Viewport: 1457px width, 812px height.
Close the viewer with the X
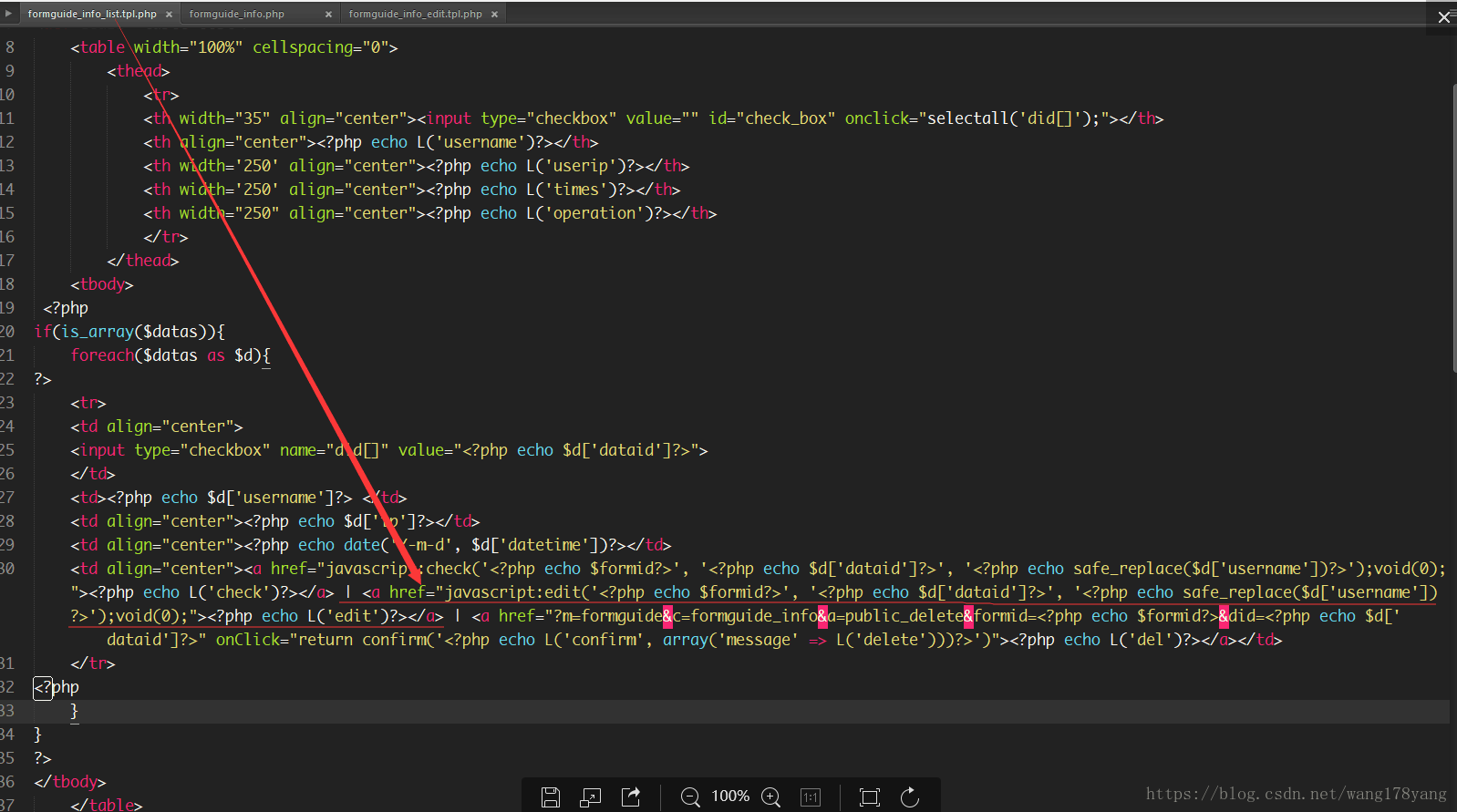1444,17
